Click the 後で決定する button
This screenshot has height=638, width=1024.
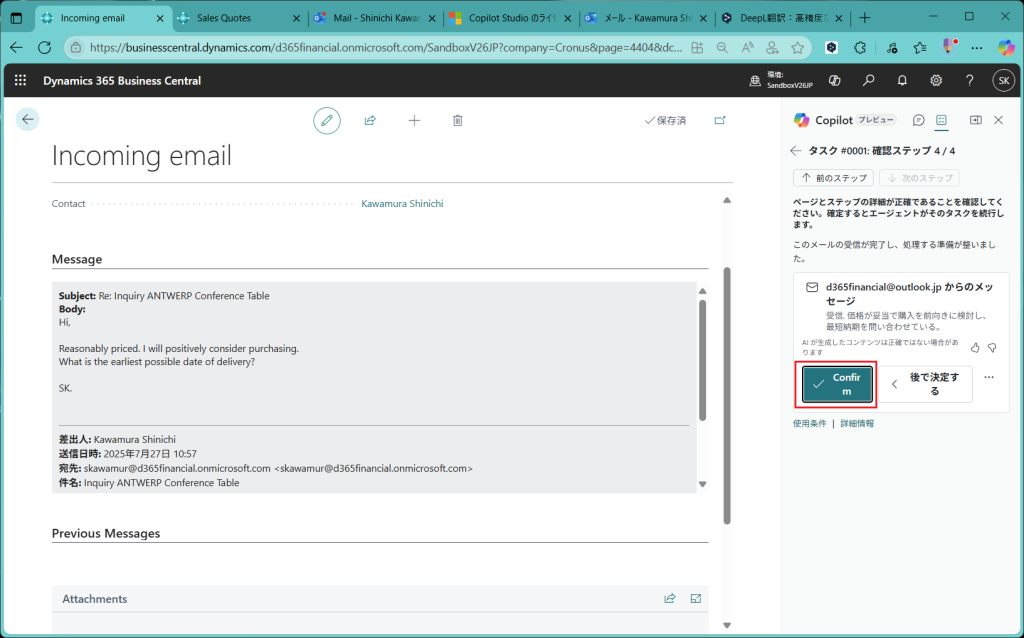[x=925, y=384]
